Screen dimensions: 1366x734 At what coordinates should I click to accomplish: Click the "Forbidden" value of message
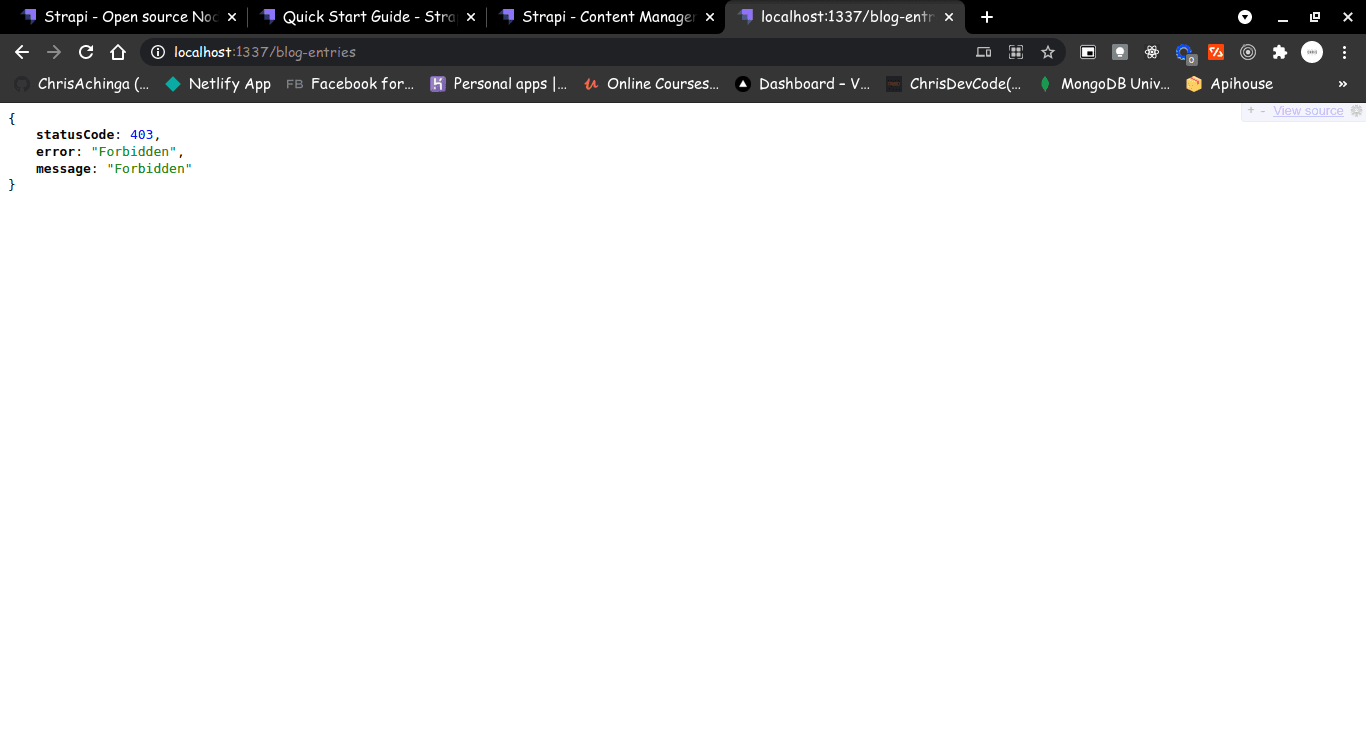tap(149, 169)
